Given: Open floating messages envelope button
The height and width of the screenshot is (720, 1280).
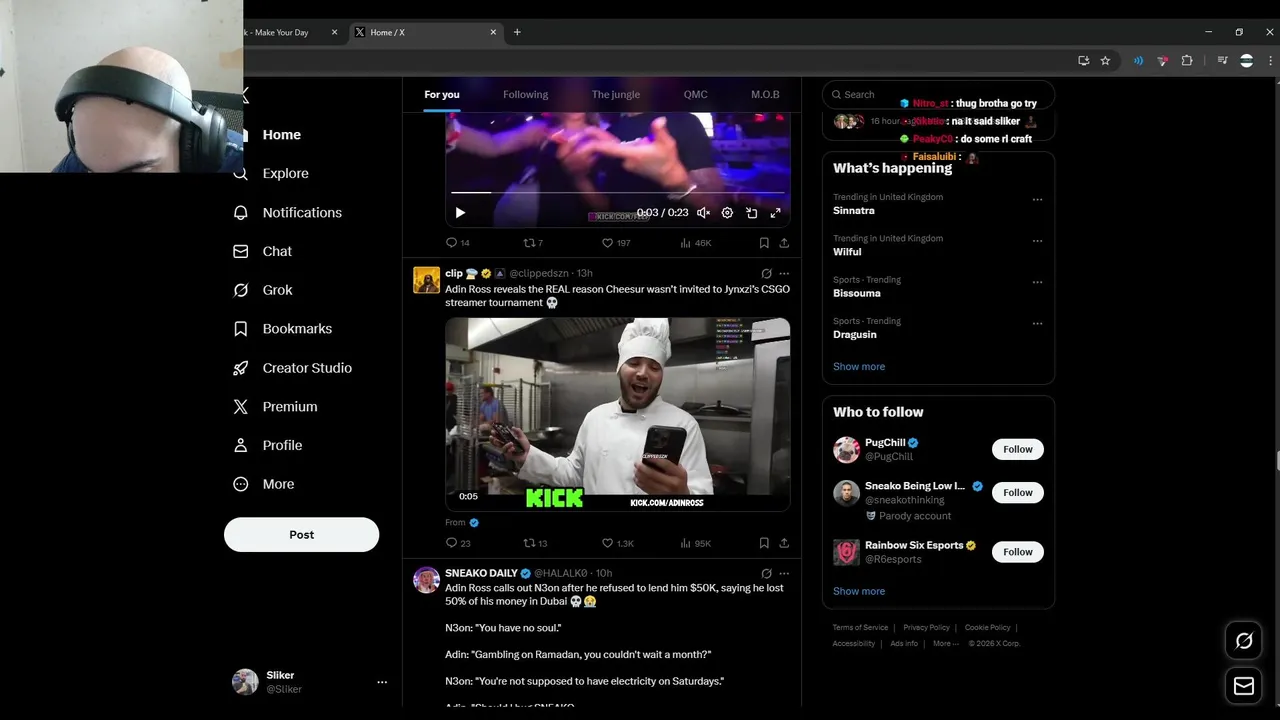Looking at the screenshot, I should (x=1244, y=686).
